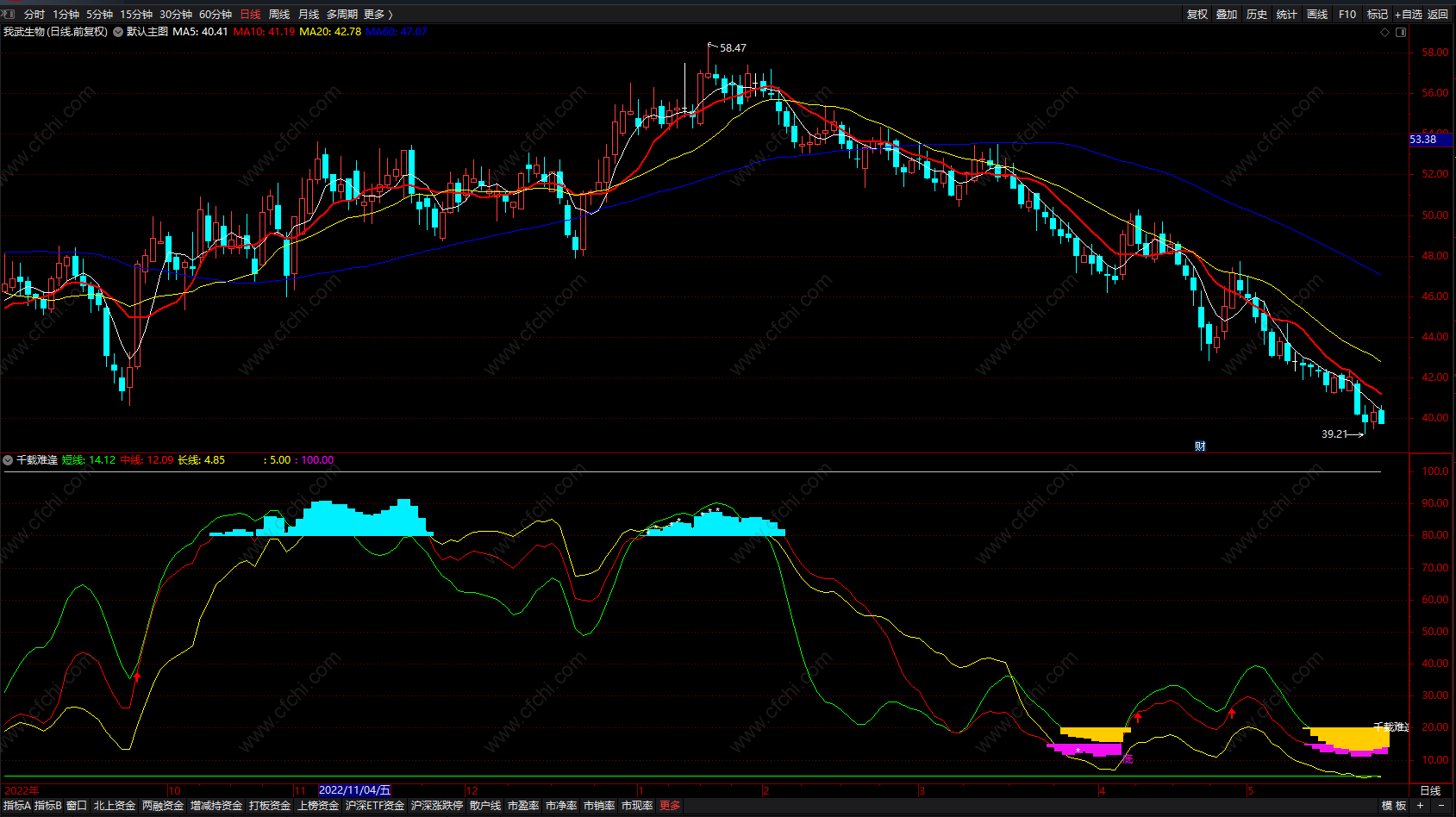Click the 58.47 high price marker

click(732, 48)
